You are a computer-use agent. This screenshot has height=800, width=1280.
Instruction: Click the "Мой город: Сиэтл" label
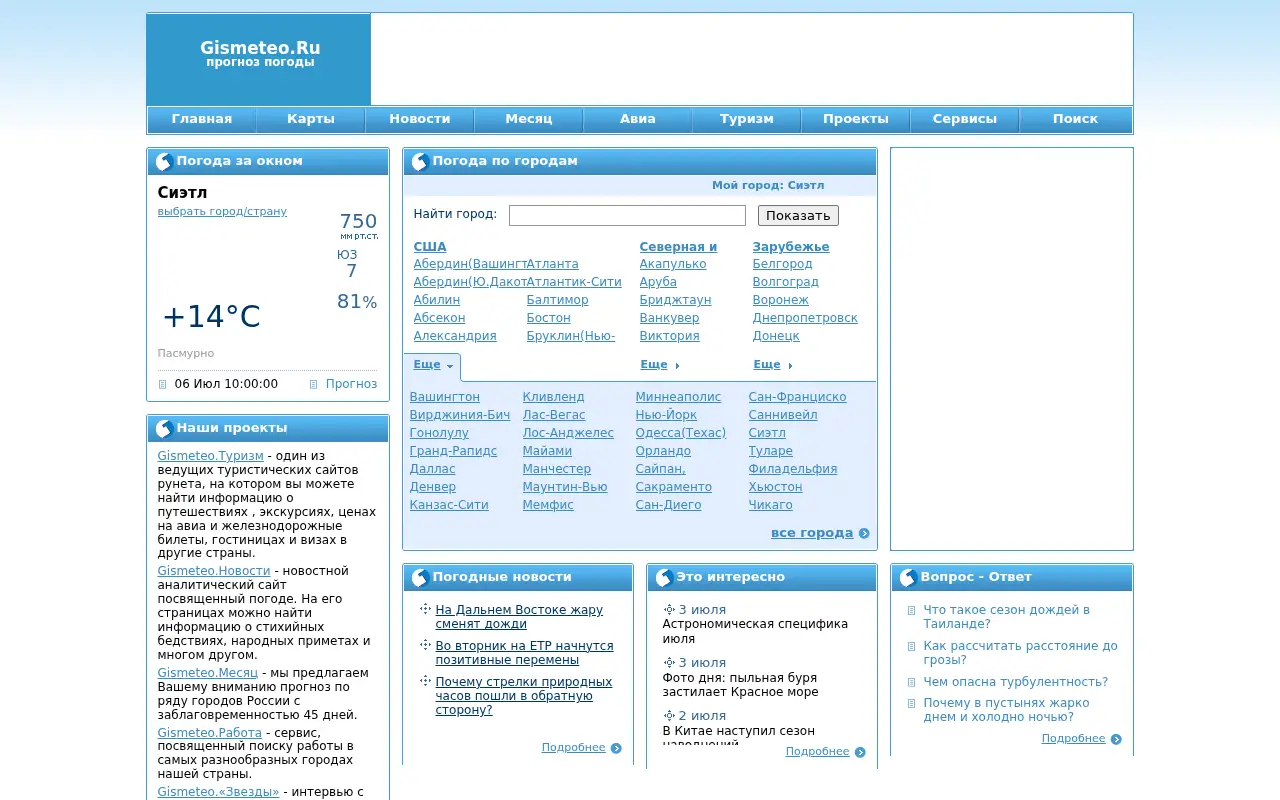768,186
